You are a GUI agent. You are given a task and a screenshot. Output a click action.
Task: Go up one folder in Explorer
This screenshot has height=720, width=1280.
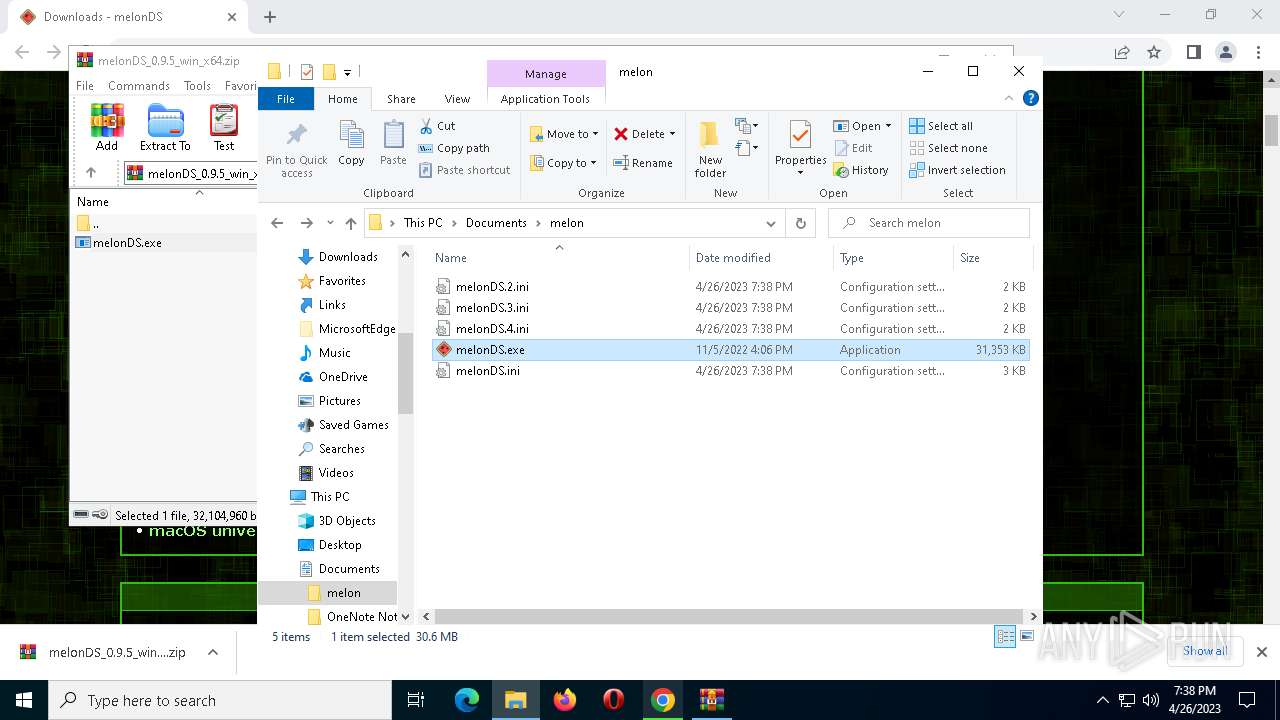click(x=350, y=223)
